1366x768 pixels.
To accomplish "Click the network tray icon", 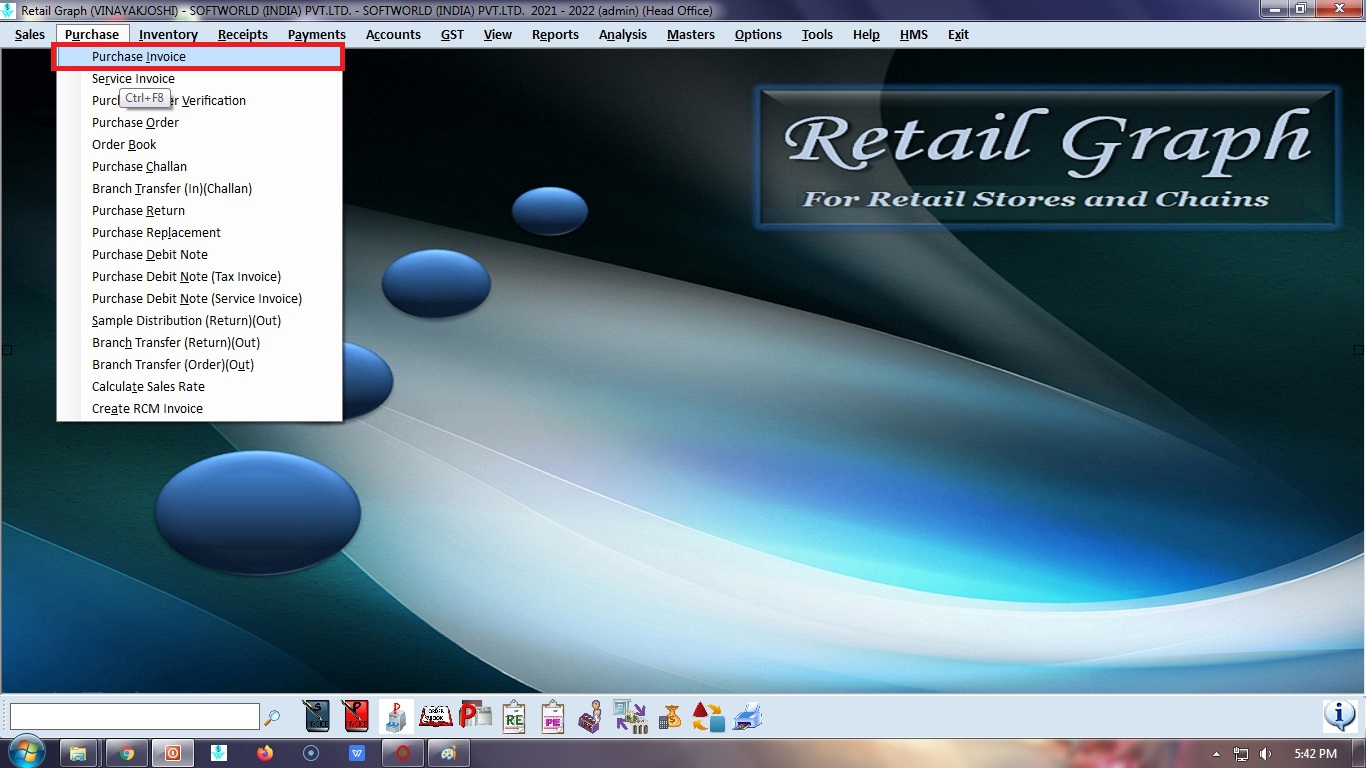I will click(1241, 753).
